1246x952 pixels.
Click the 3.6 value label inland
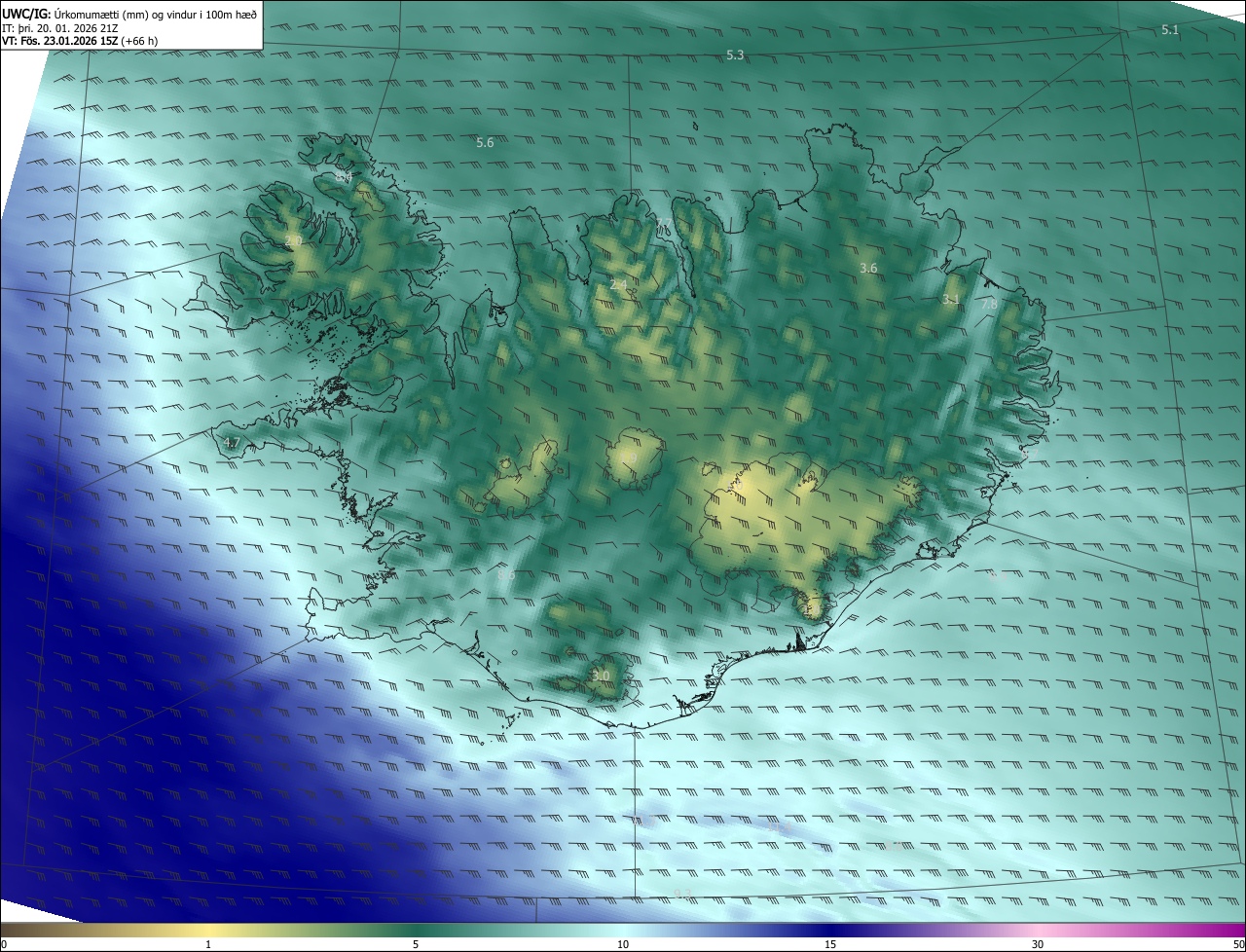coord(869,268)
